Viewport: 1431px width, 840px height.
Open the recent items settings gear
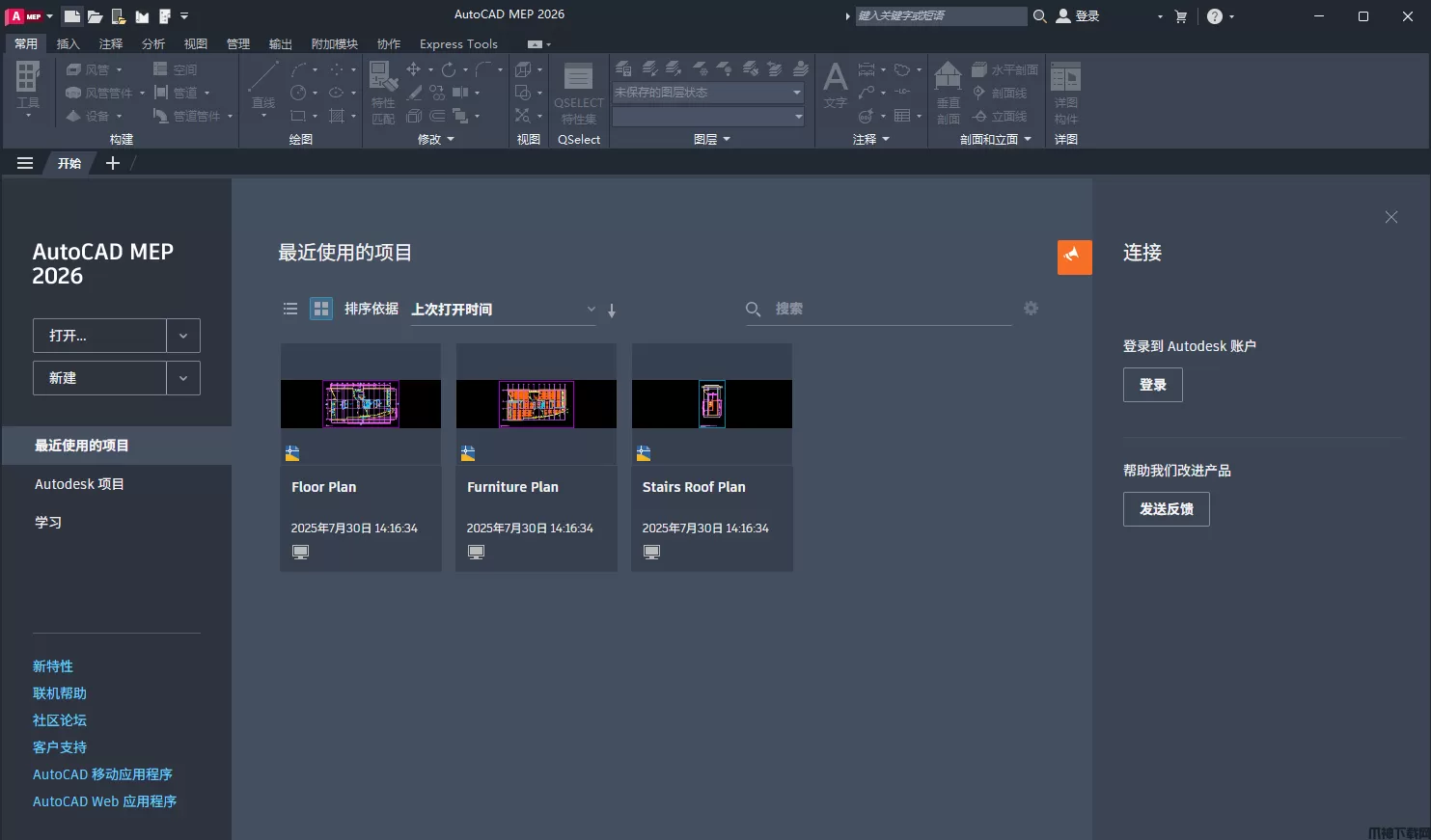pyautogui.click(x=1031, y=309)
